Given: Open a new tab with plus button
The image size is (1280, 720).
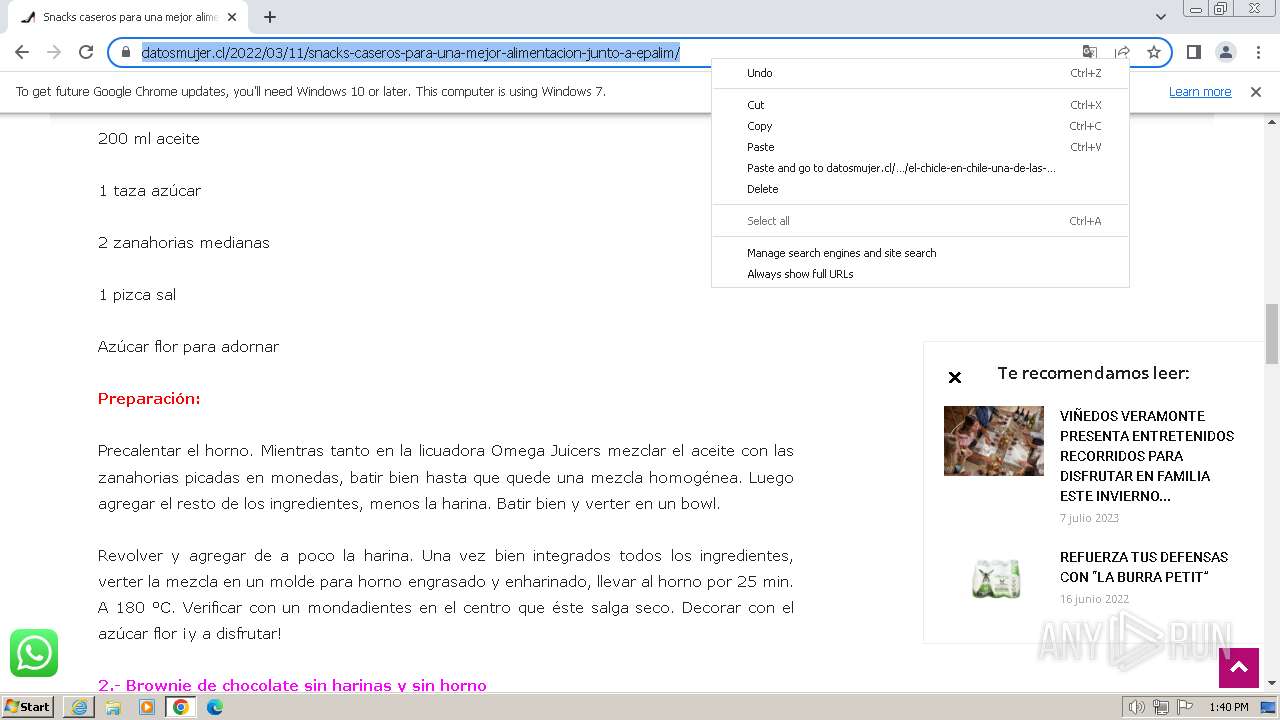Looking at the screenshot, I should [x=270, y=17].
